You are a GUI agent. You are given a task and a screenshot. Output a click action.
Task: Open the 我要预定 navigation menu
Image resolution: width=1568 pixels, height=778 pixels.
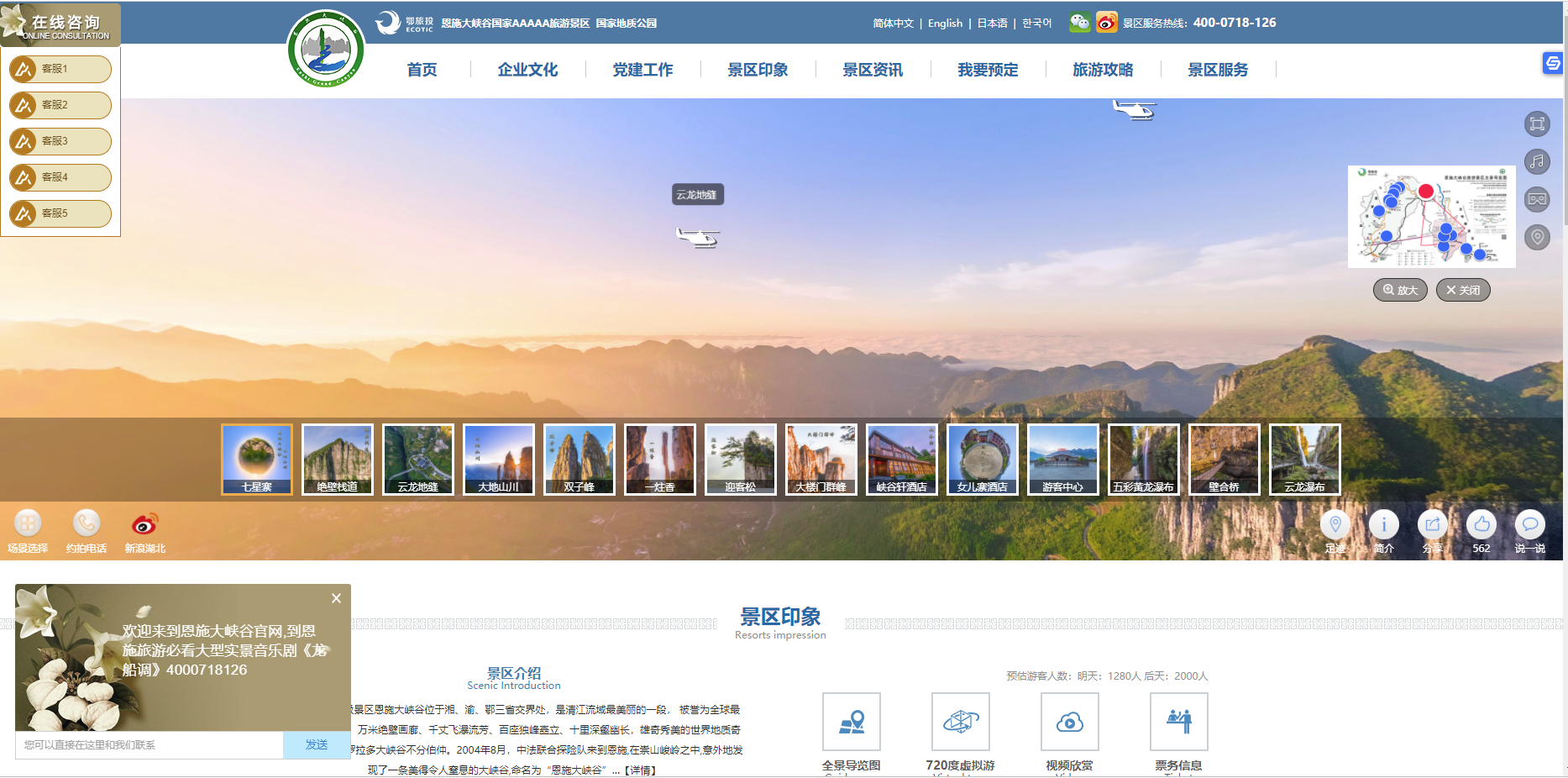(988, 70)
